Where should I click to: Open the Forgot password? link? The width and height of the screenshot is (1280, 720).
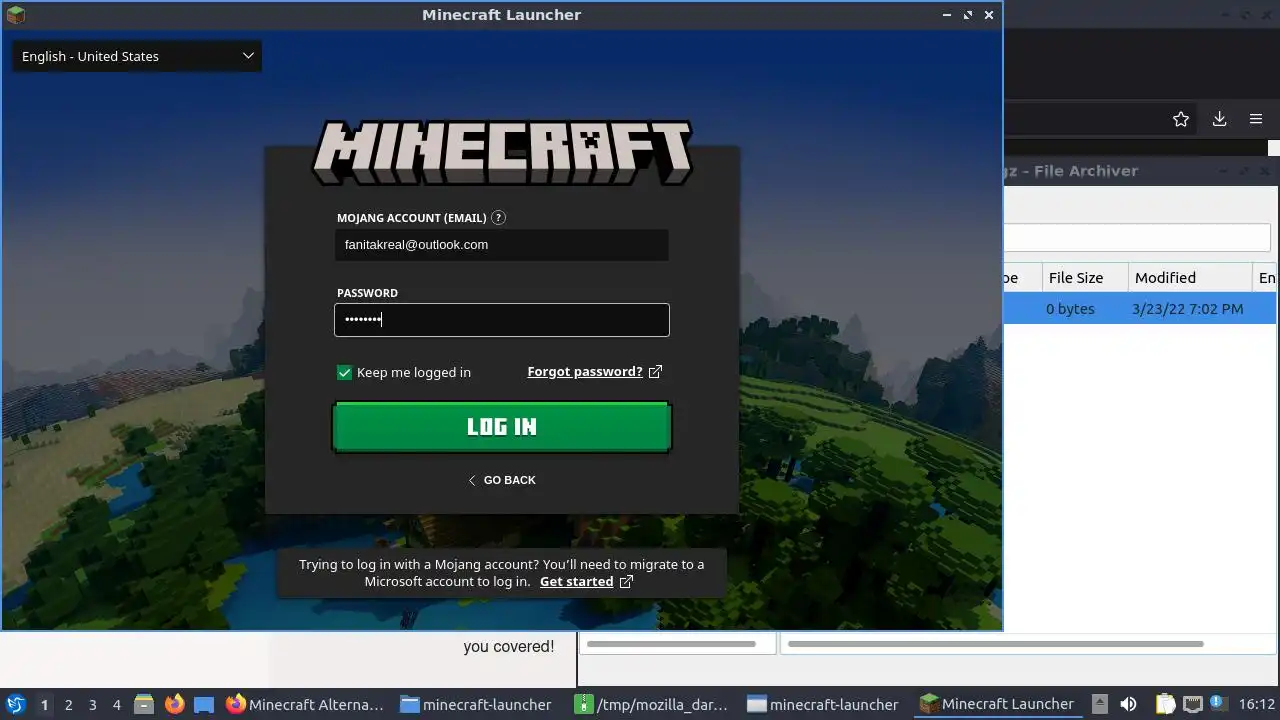(585, 372)
